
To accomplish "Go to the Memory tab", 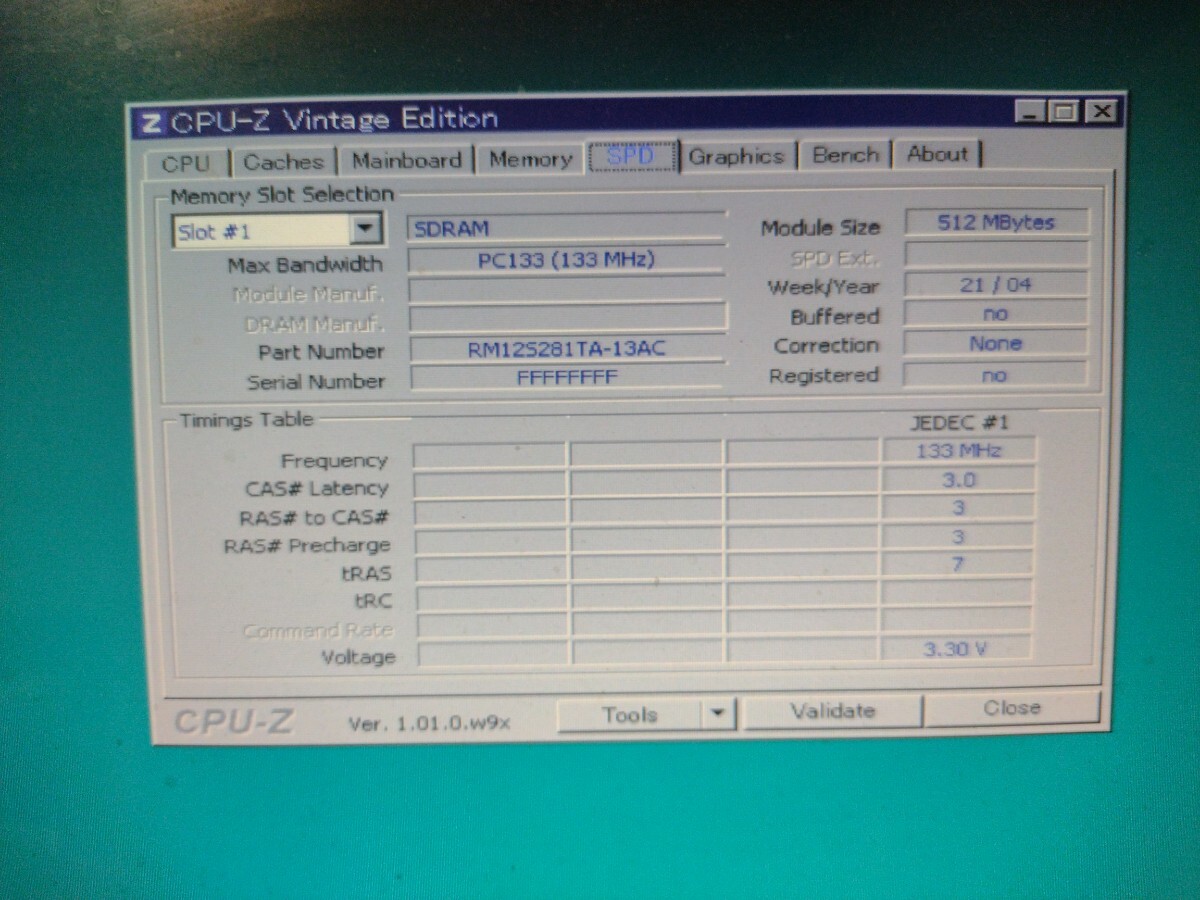I will pos(530,159).
